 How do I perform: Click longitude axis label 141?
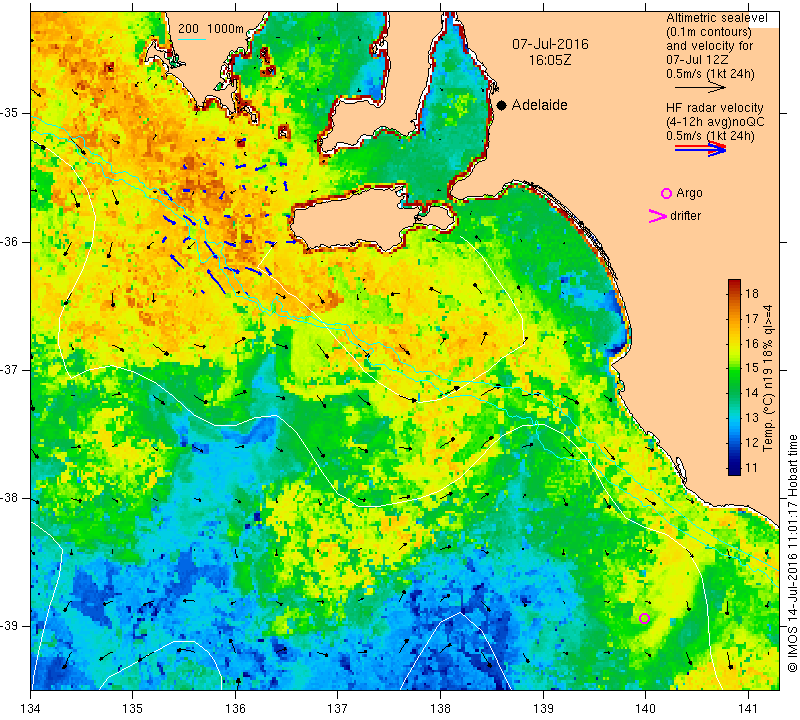[x=748, y=709]
